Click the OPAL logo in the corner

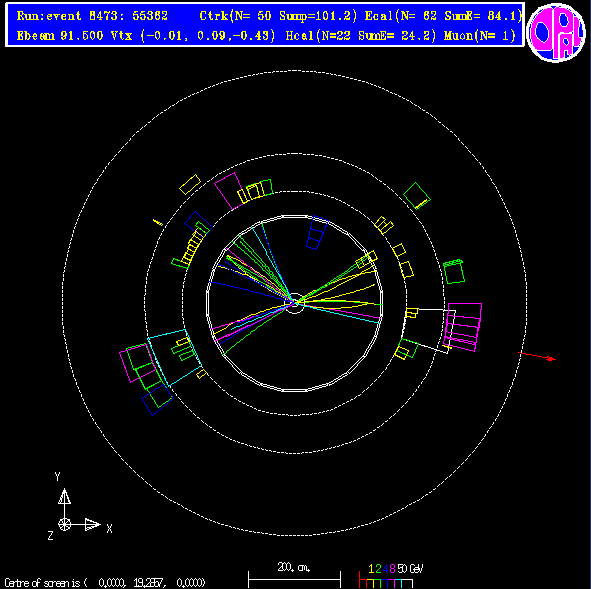(x=556, y=33)
